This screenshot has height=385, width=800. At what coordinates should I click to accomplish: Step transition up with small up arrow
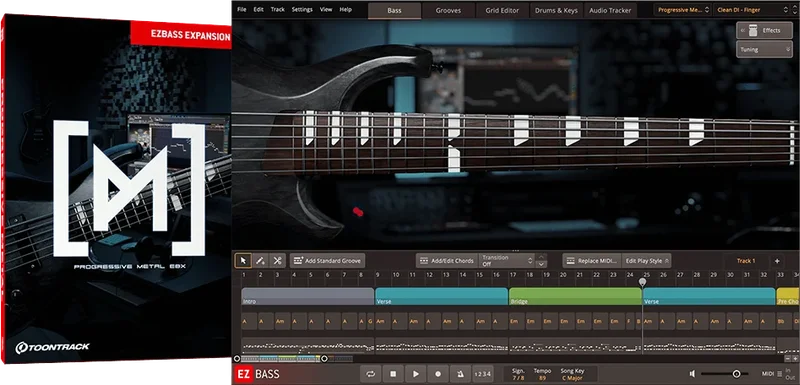(541, 256)
